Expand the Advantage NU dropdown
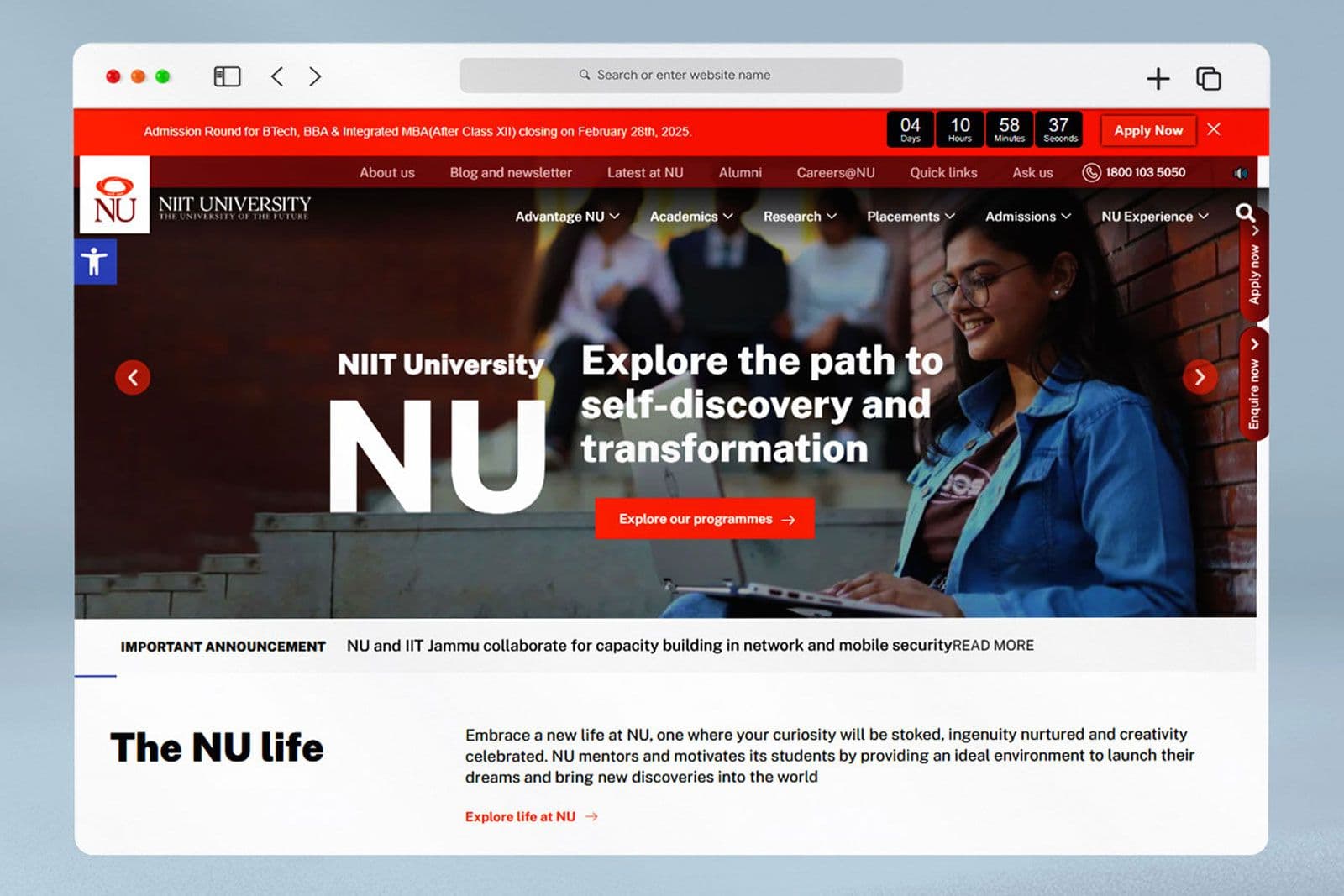This screenshot has height=896, width=1344. [567, 217]
